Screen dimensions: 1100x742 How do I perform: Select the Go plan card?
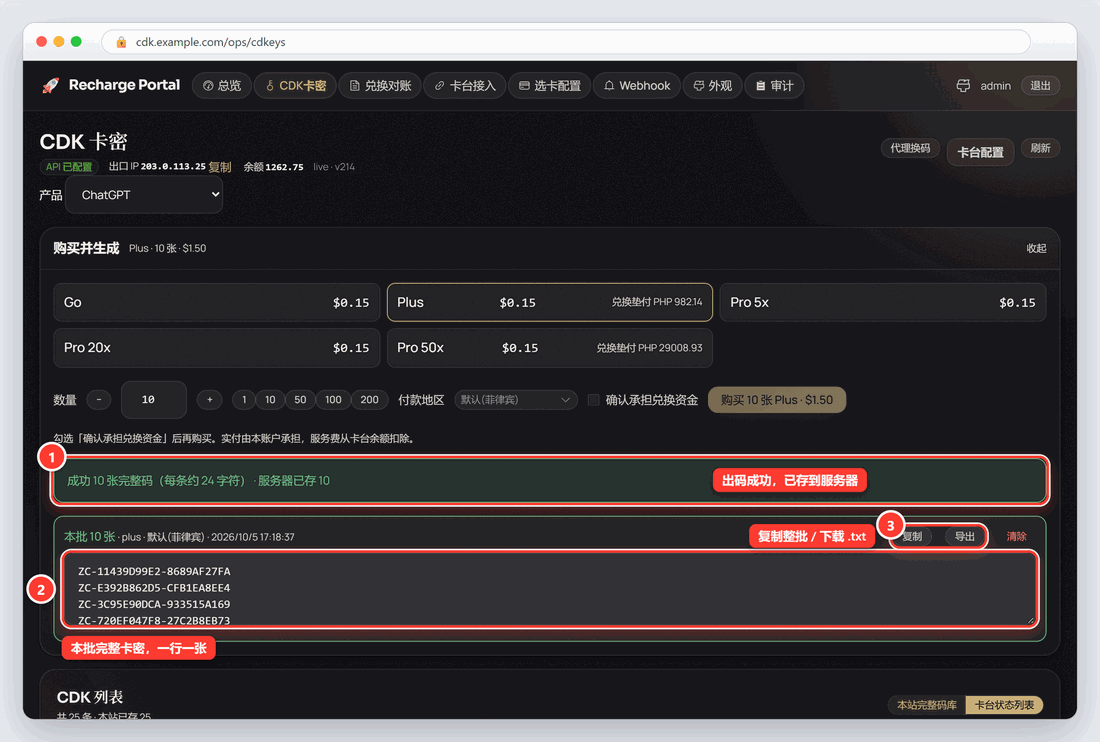(217, 302)
